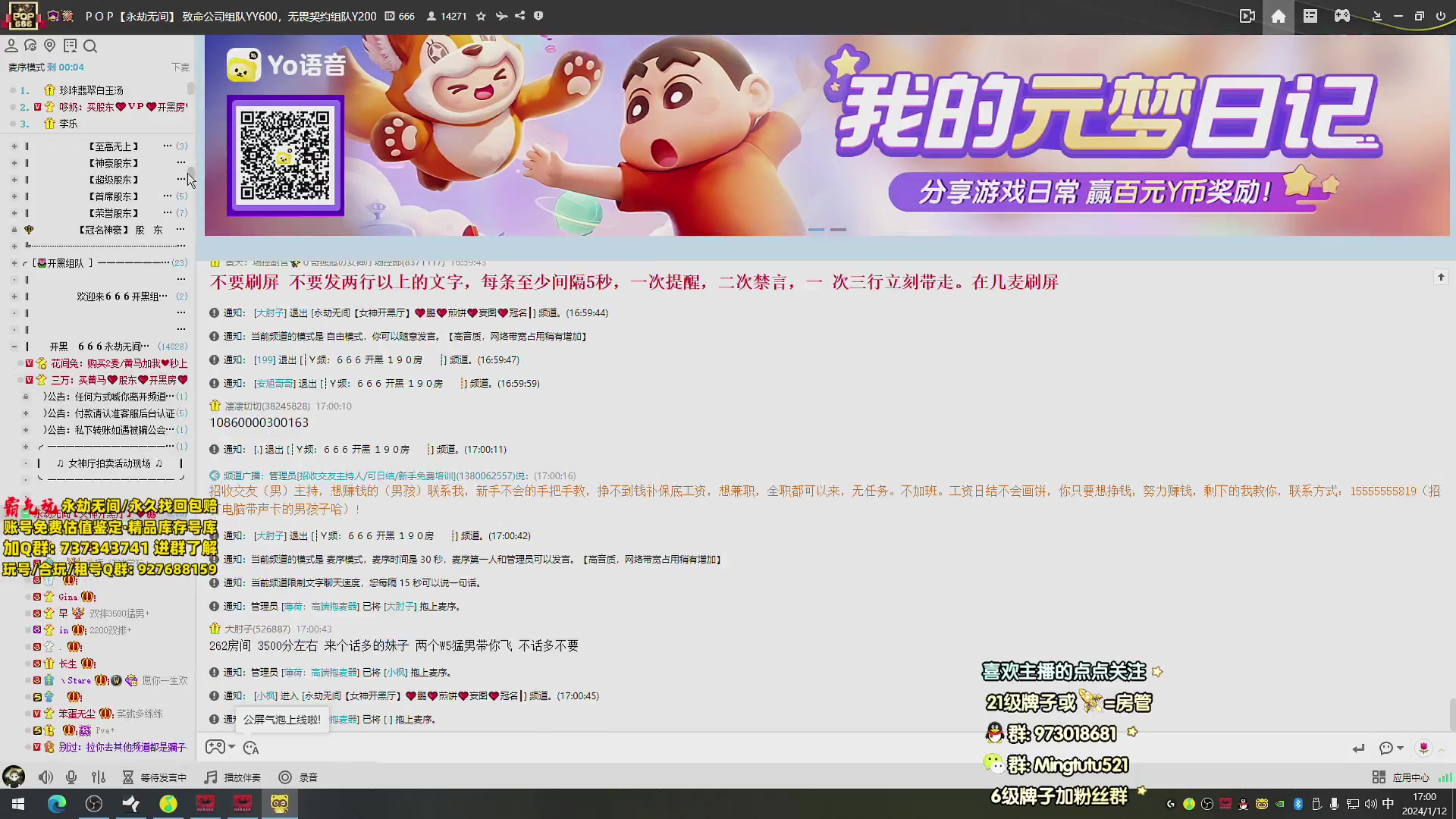This screenshot has width=1456, height=819.
Task: Click user 长生 in member list
Action: [68, 664]
